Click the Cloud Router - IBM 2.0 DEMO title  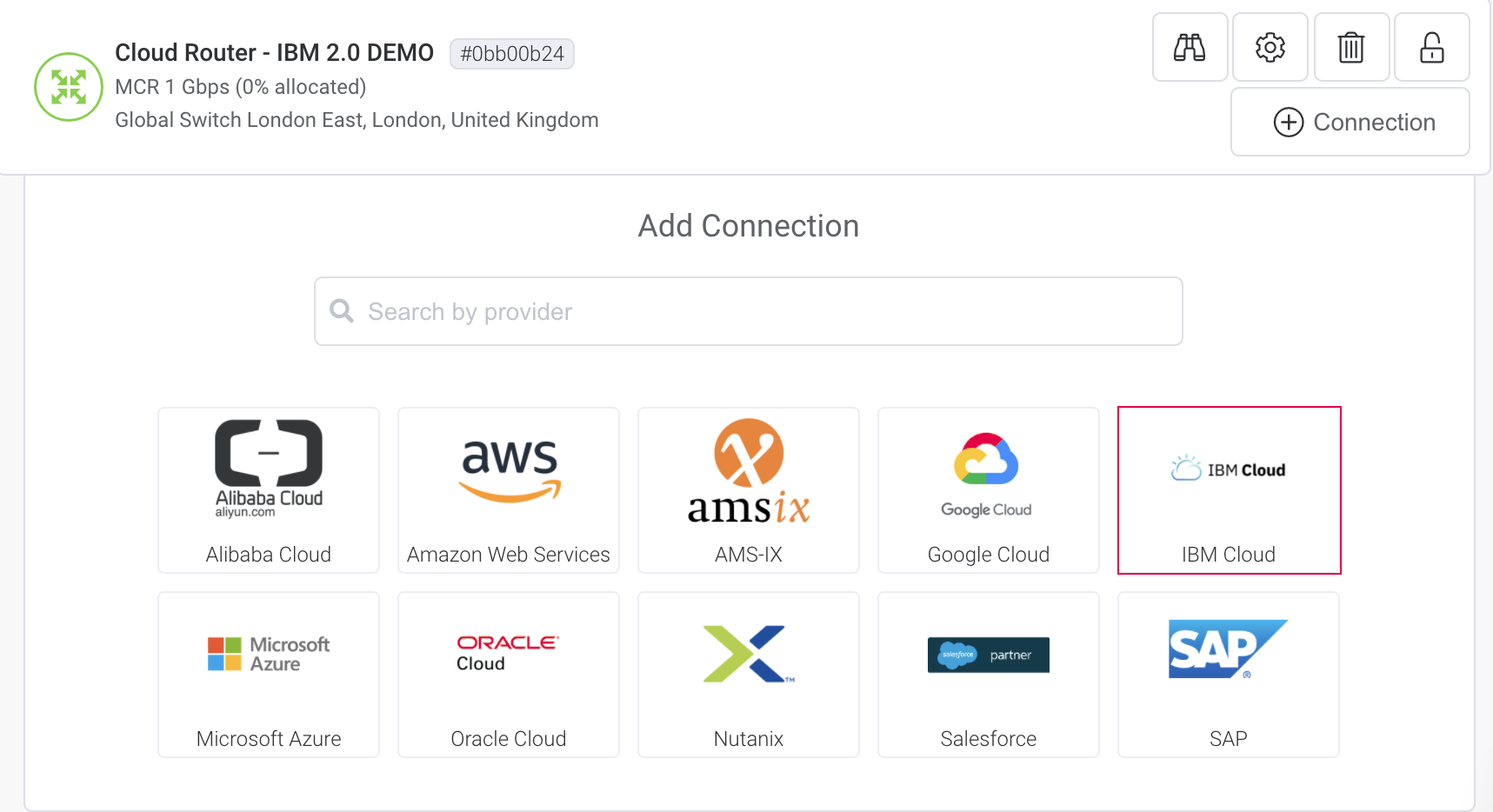click(x=275, y=52)
